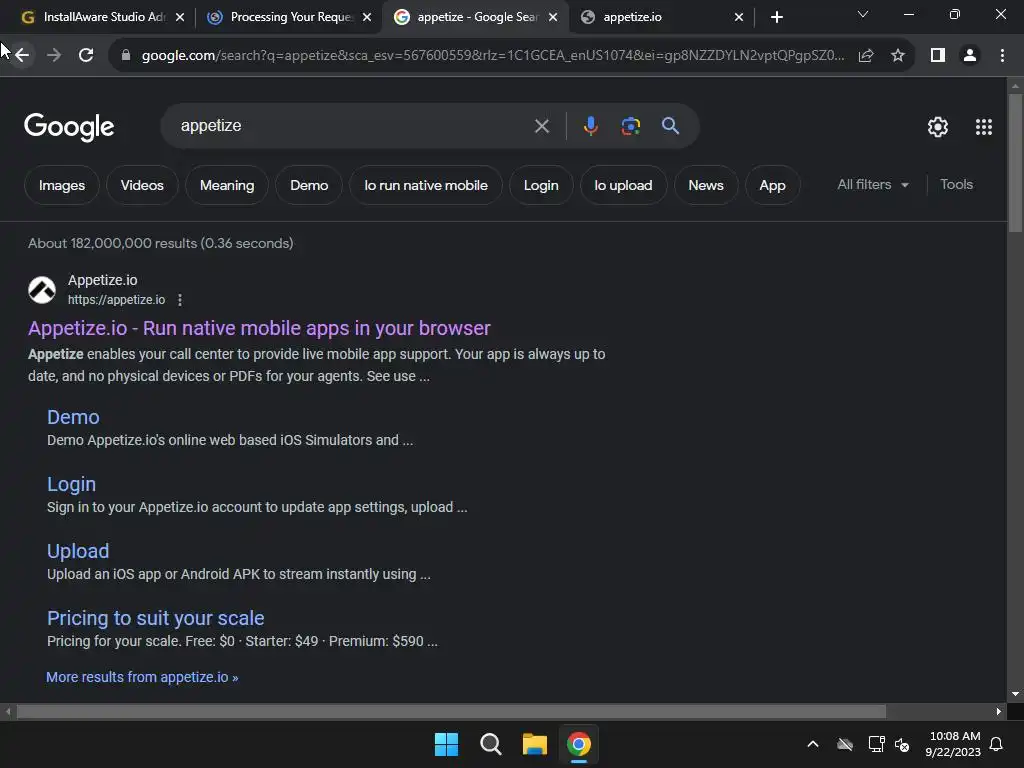Reload the current page
Image resolution: width=1024 pixels, height=768 pixels.
coord(86,56)
